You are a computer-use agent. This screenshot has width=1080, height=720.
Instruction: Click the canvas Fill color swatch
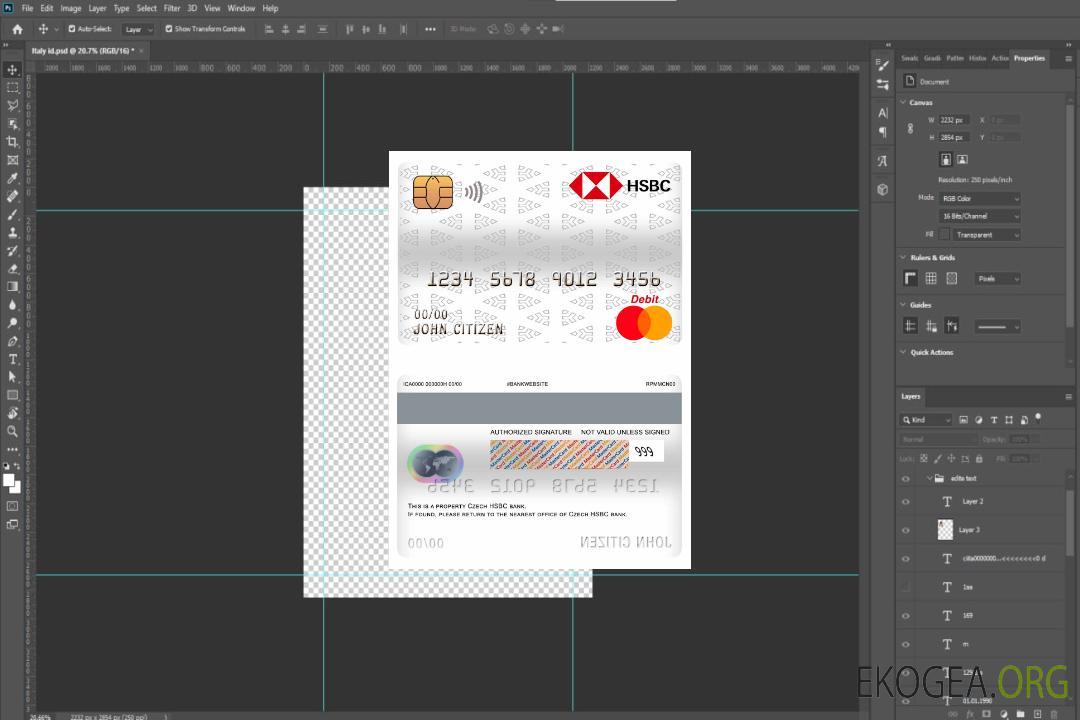click(944, 234)
